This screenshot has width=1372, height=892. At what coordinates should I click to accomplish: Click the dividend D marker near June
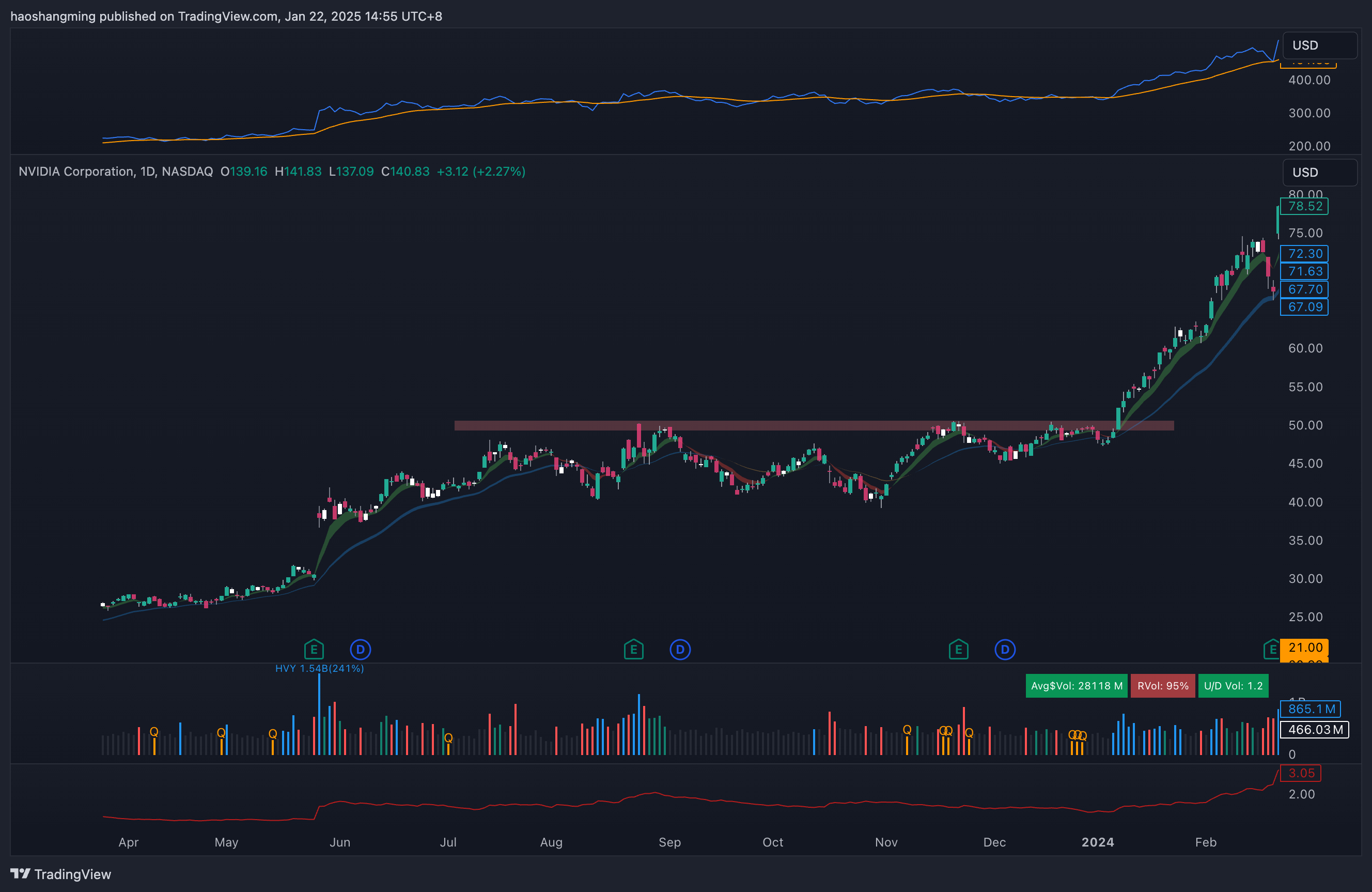point(360,650)
